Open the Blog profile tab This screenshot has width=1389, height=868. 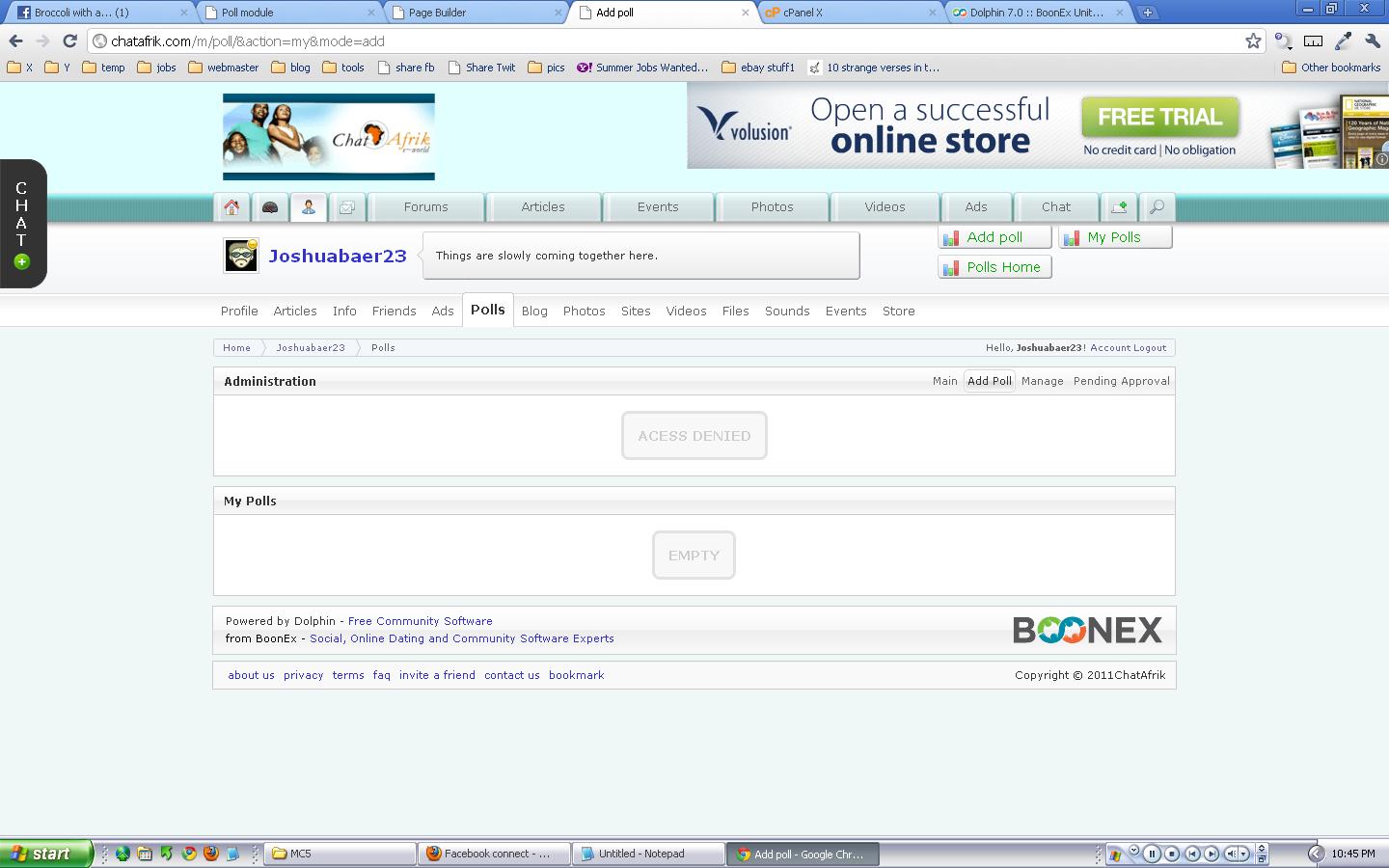click(x=534, y=311)
